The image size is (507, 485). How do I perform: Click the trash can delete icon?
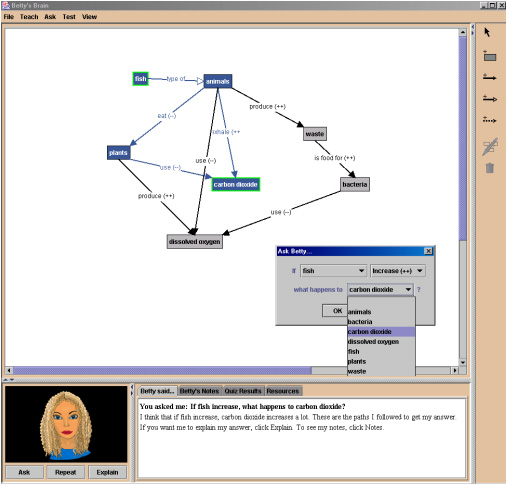click(489, 168)
